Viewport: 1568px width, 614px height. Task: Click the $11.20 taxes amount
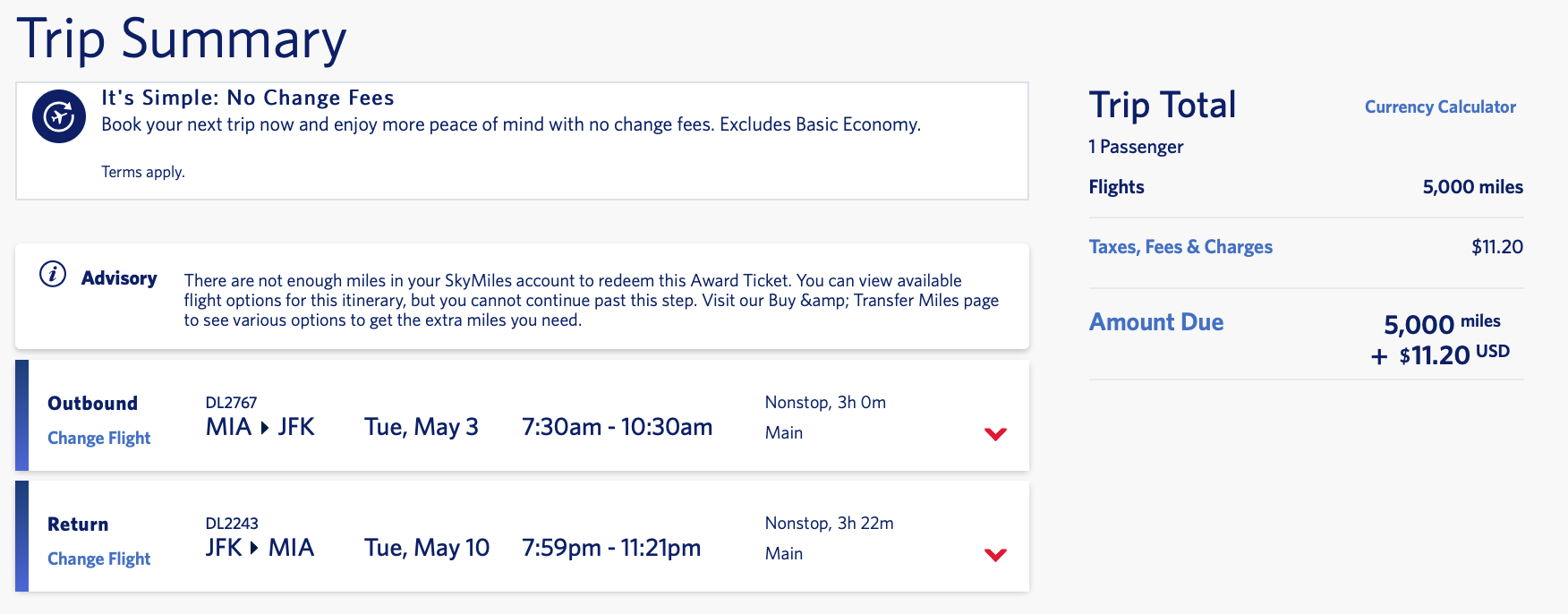tap(1496, 247)
